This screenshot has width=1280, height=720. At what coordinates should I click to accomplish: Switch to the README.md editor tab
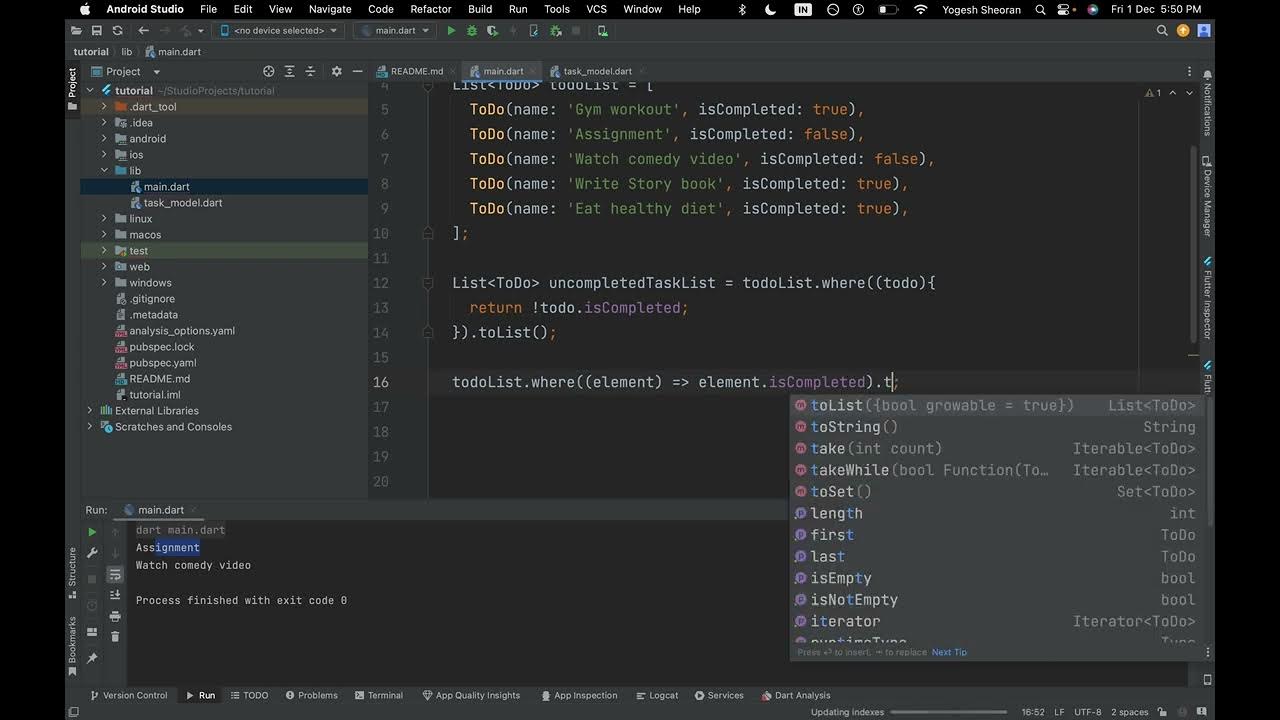[416, 71]
